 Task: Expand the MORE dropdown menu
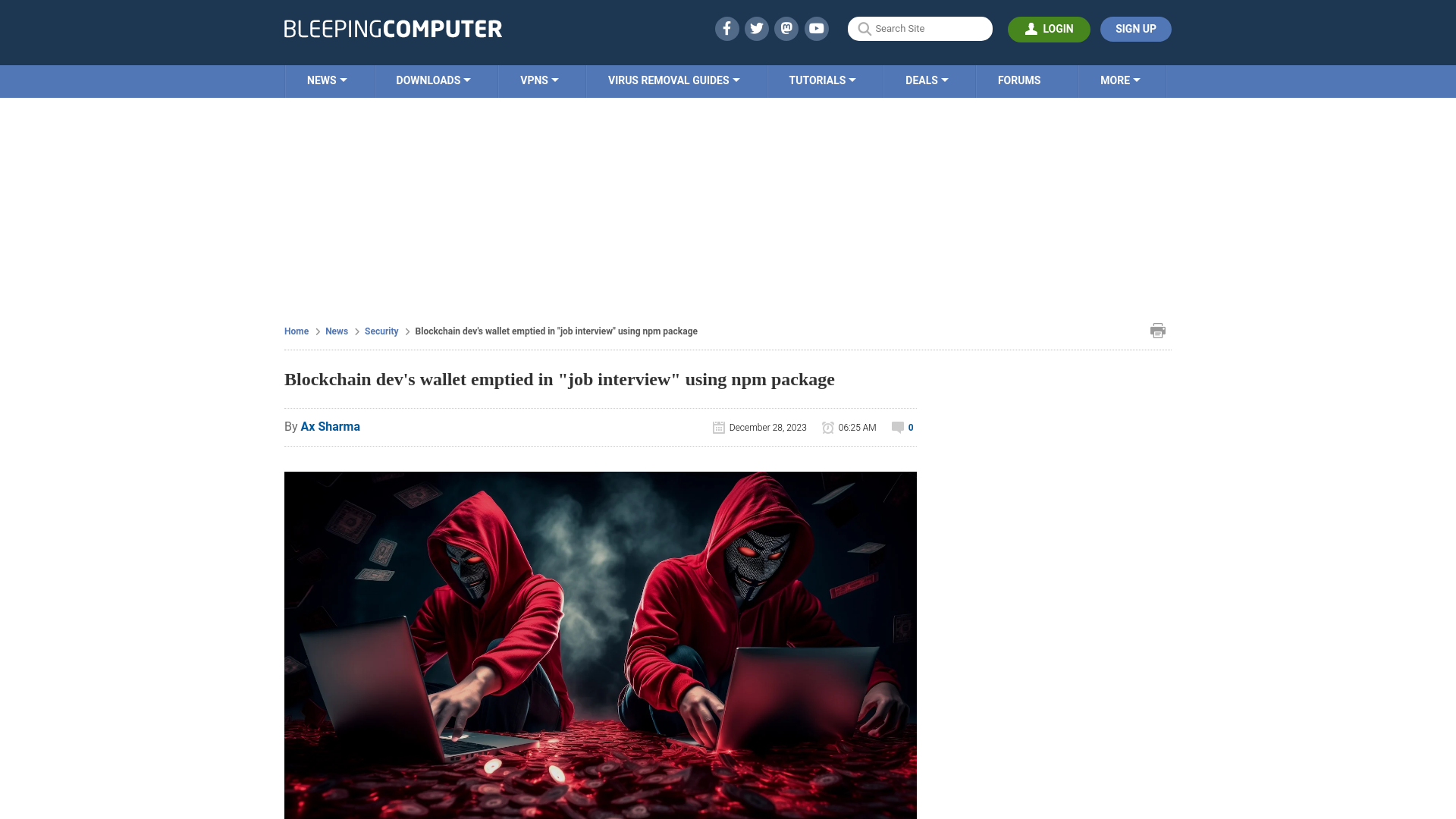click(1120, 81)
